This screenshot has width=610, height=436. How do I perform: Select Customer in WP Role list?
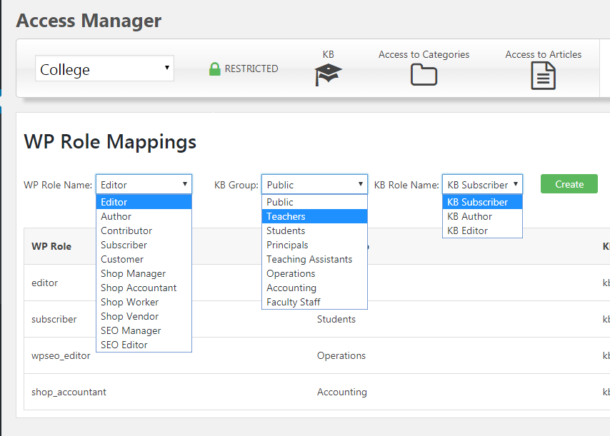pos(144,259)
